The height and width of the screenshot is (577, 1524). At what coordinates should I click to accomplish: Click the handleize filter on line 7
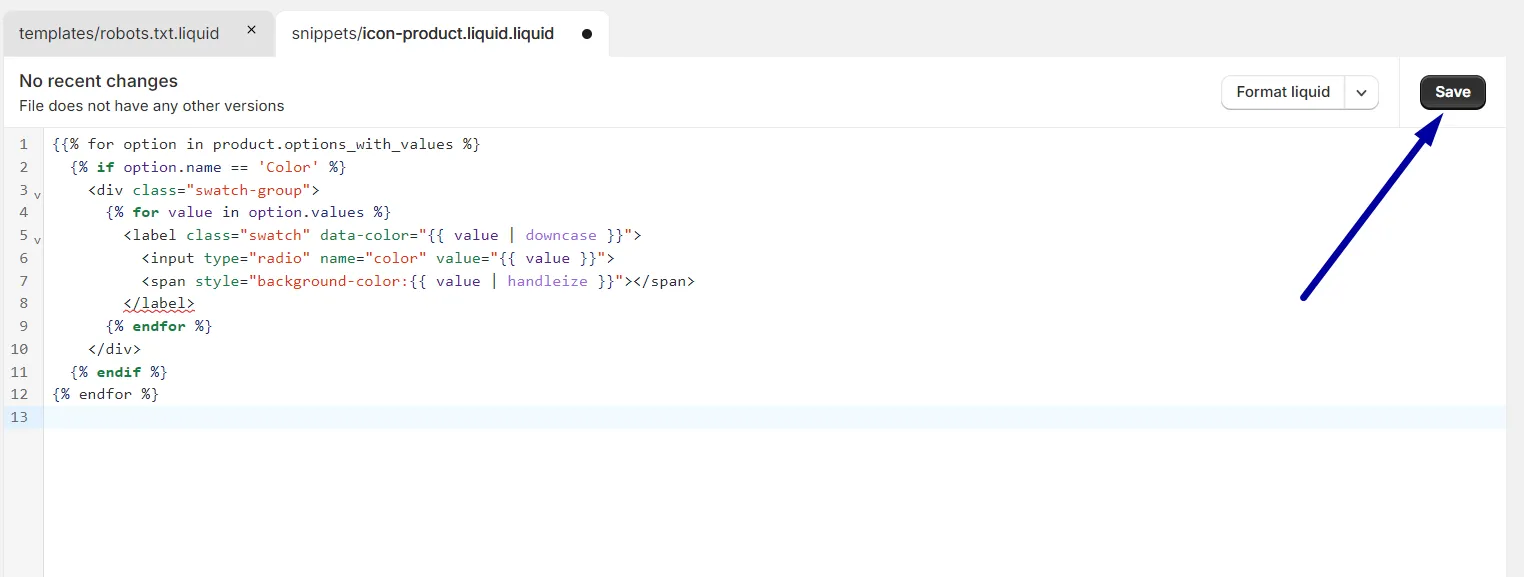pyautogui.click(x=548, y=281)
